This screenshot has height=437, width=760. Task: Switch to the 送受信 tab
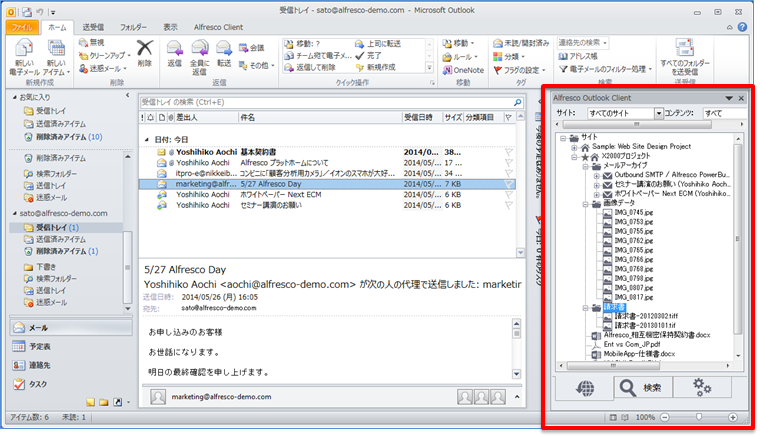(93, 27)
